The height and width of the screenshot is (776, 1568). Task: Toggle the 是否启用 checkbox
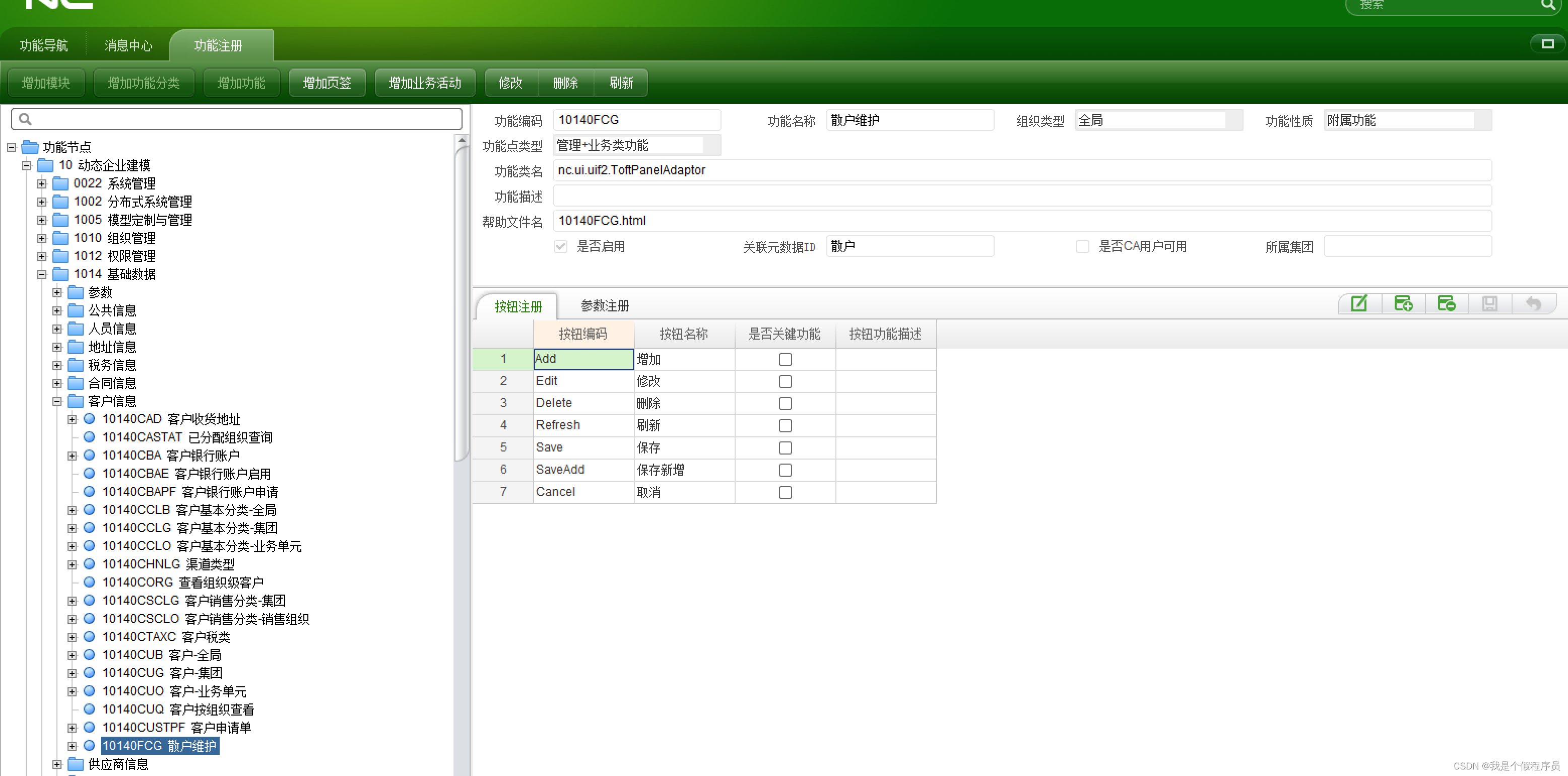(561, 246)
